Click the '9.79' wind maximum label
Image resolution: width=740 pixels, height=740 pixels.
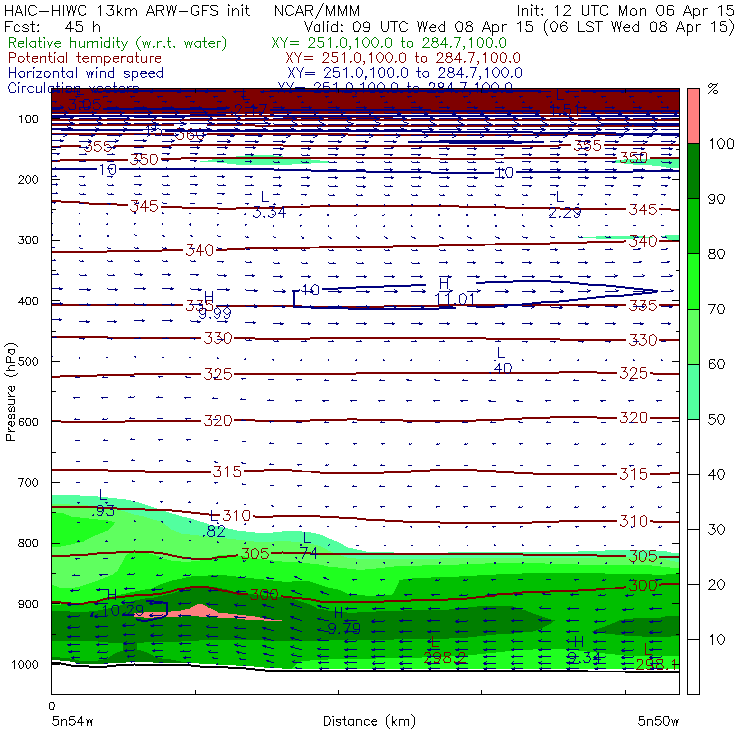click(x=344, y=629)
